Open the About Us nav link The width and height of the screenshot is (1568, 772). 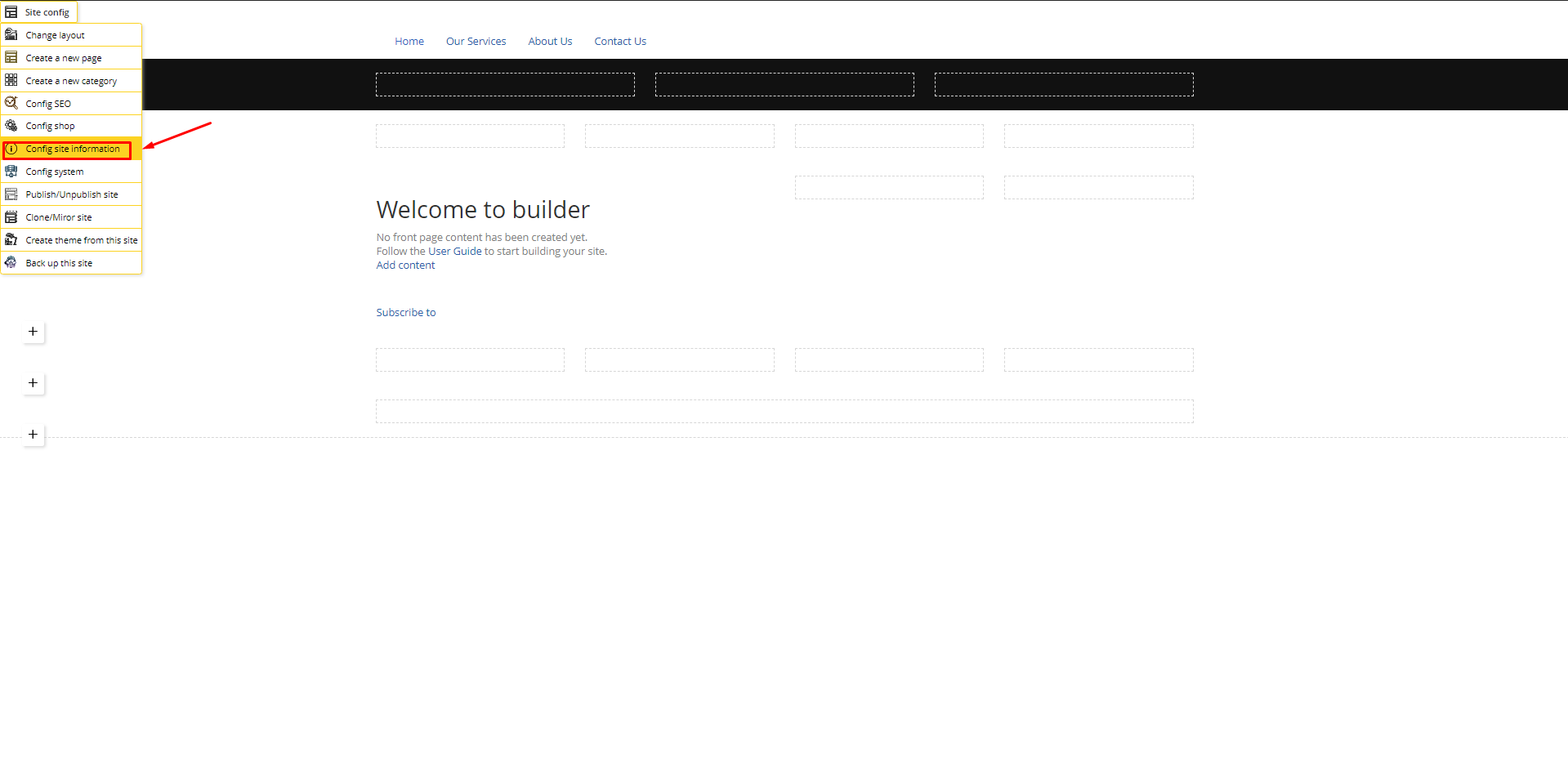(550, 42)
